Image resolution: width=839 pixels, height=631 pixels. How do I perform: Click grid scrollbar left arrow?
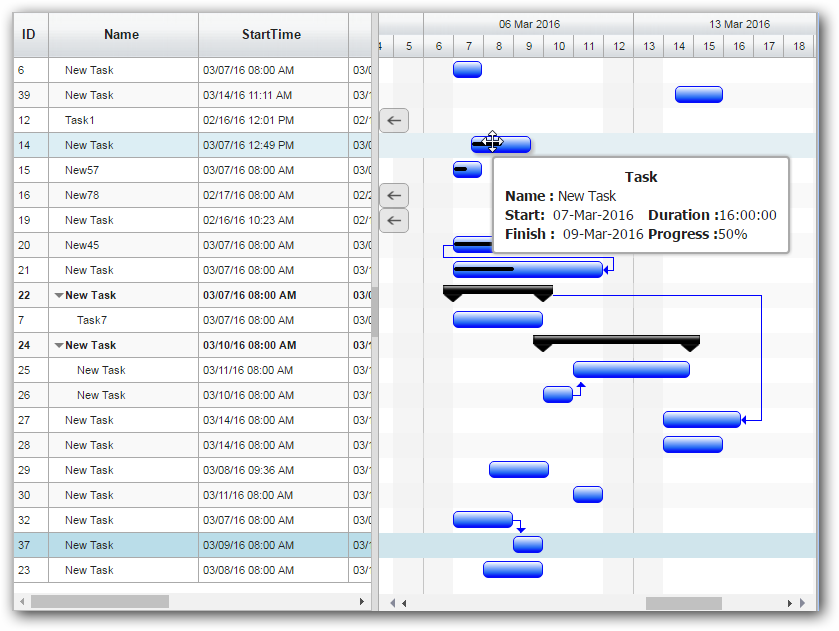(22, 602)
